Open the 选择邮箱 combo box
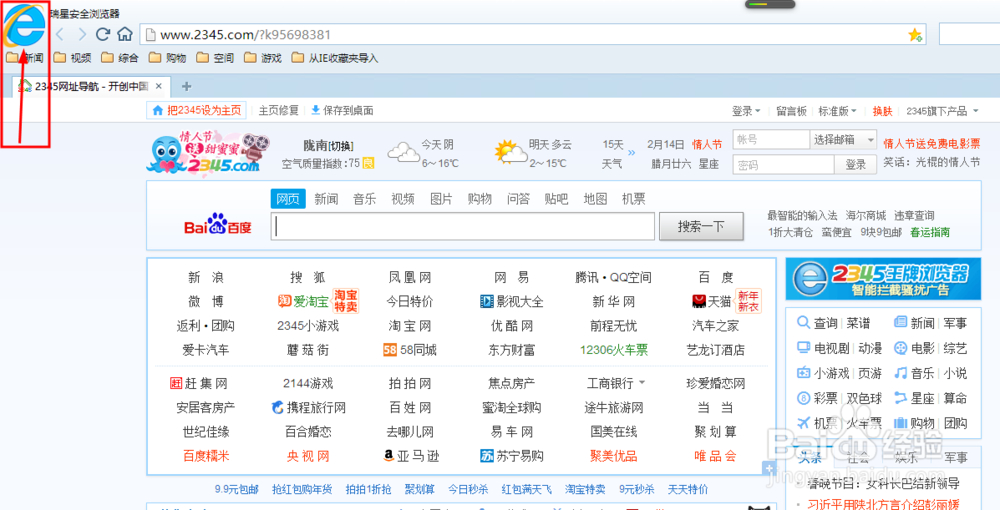1000x510 pixels. pos(844,140)
